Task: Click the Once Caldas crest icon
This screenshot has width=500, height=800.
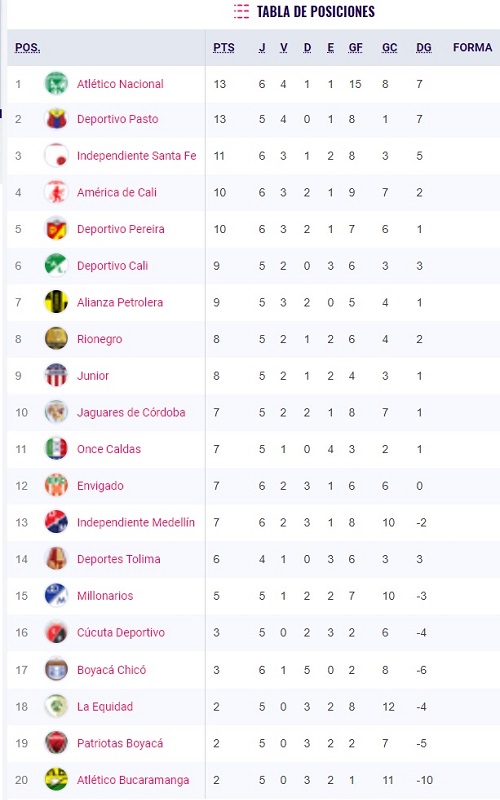Action: (56, 449)
